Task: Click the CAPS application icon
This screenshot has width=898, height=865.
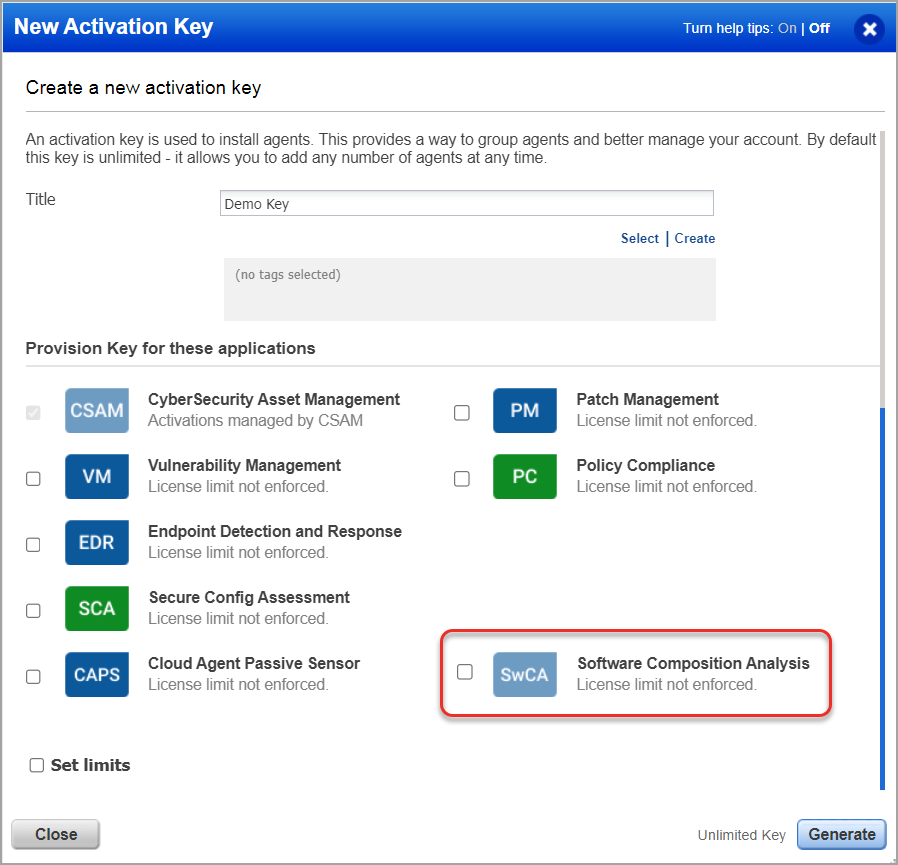Action: [x=97, y=674]
